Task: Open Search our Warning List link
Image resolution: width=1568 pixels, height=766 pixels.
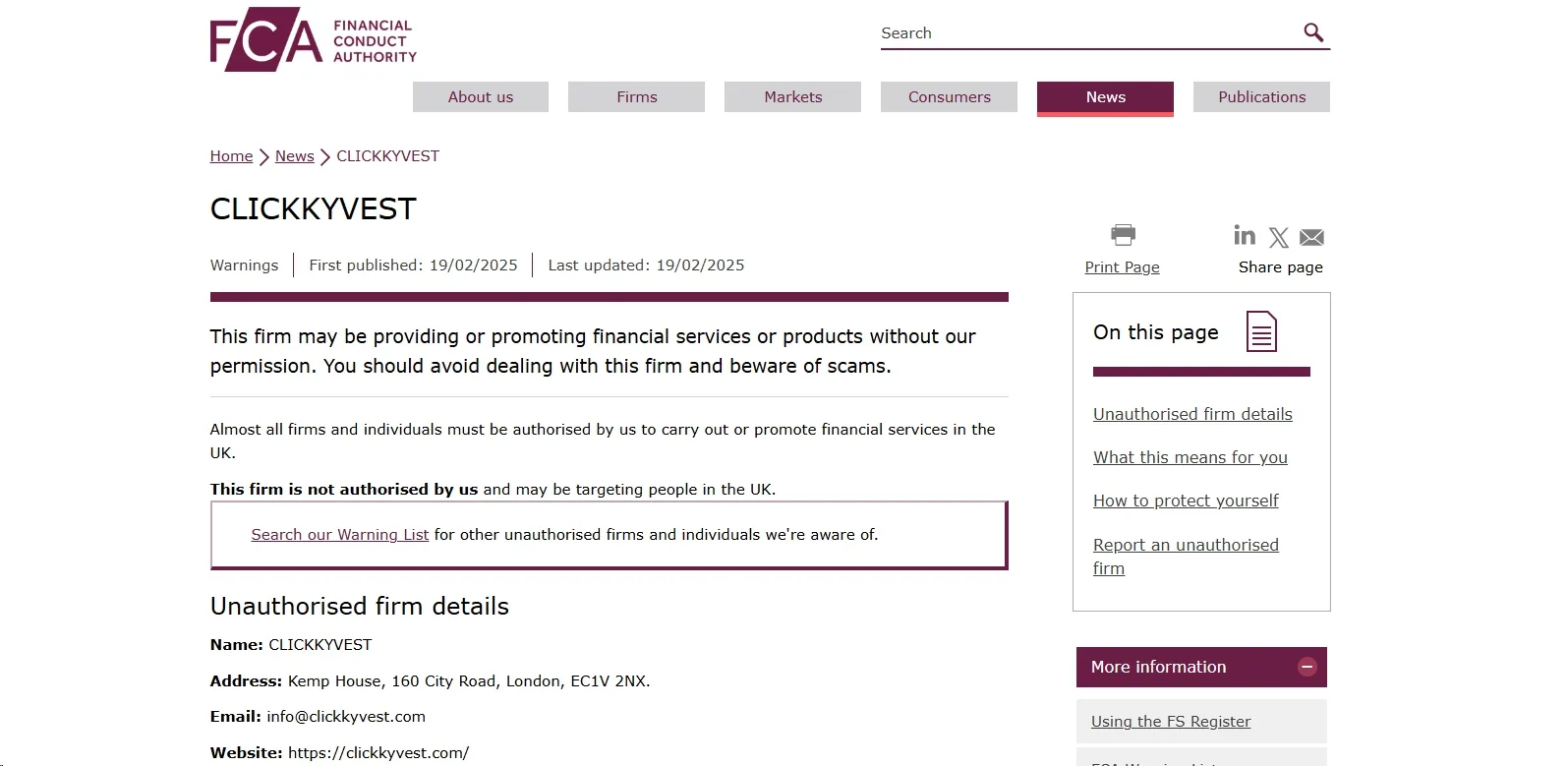Action: pos(340,535)
